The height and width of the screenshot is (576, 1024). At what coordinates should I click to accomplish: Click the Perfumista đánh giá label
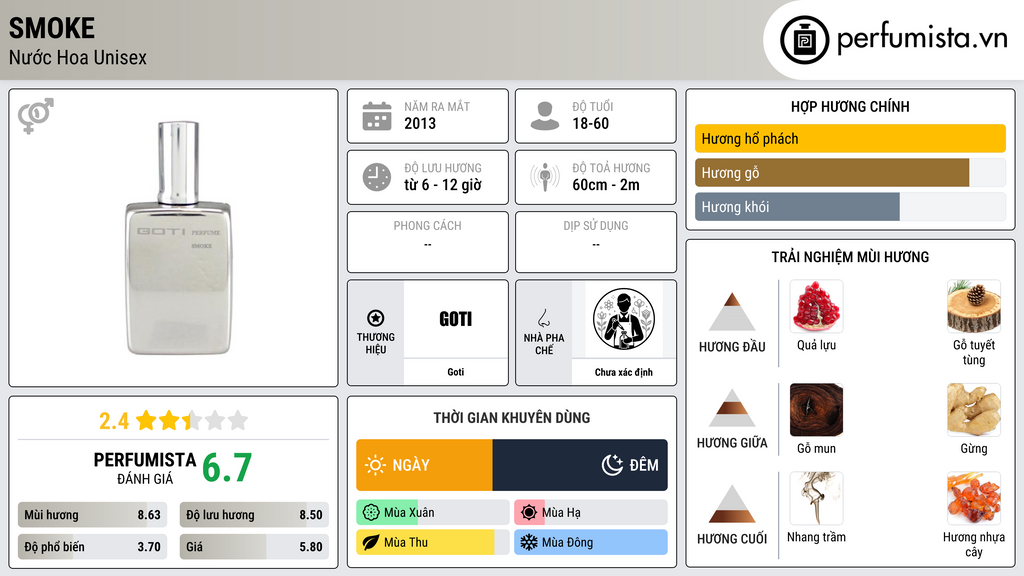(145, 468)
